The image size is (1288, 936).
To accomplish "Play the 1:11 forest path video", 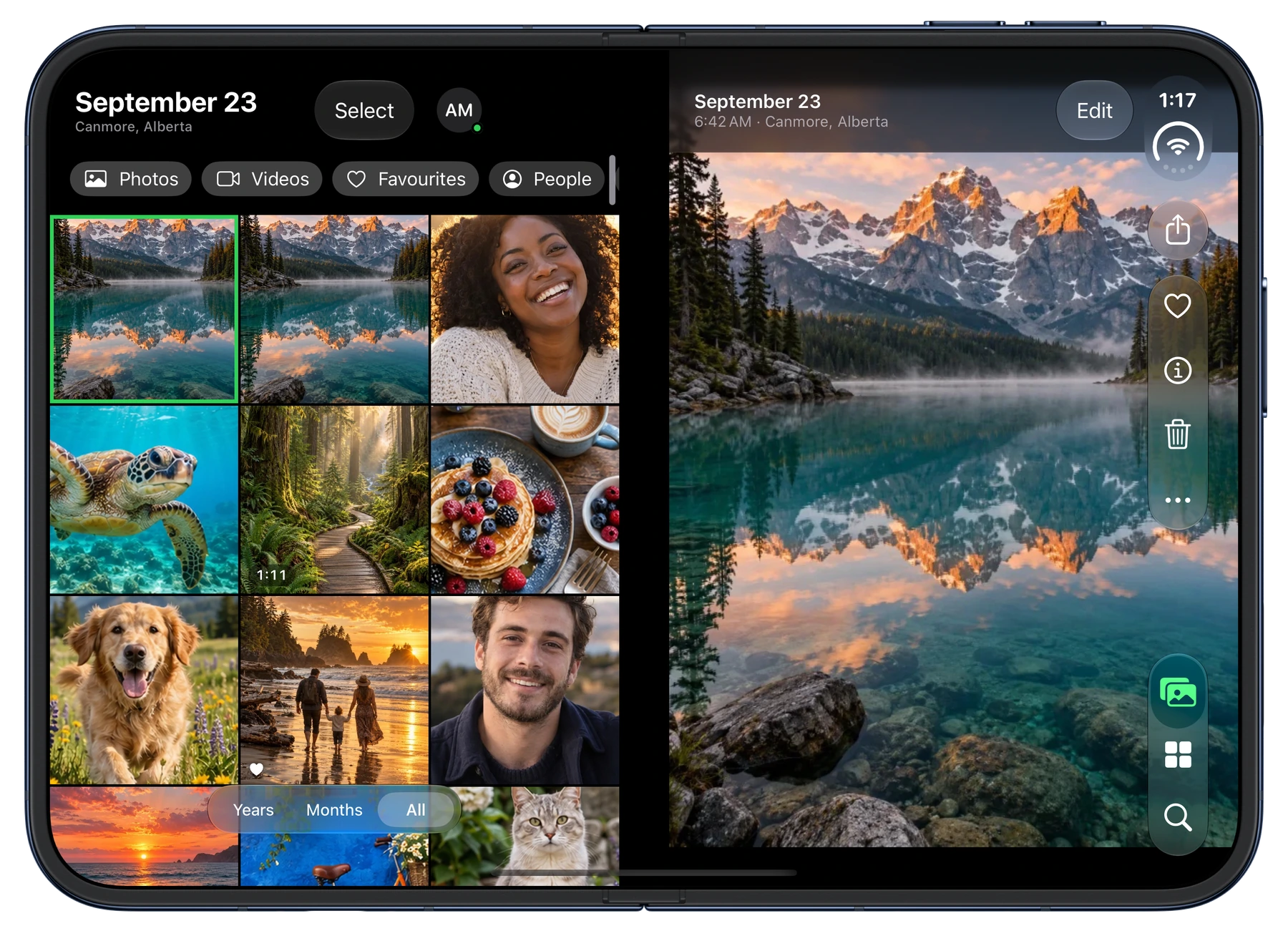I will (x=334, y=499).
